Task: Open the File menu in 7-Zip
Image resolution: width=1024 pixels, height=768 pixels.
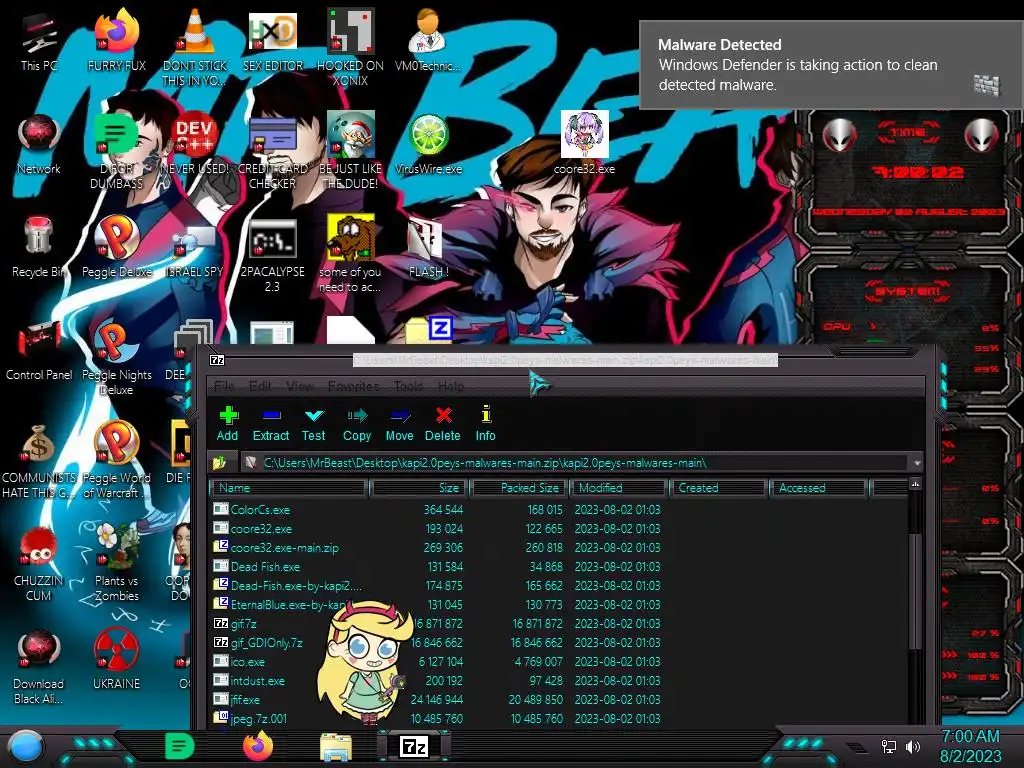Action: (223, 386)
